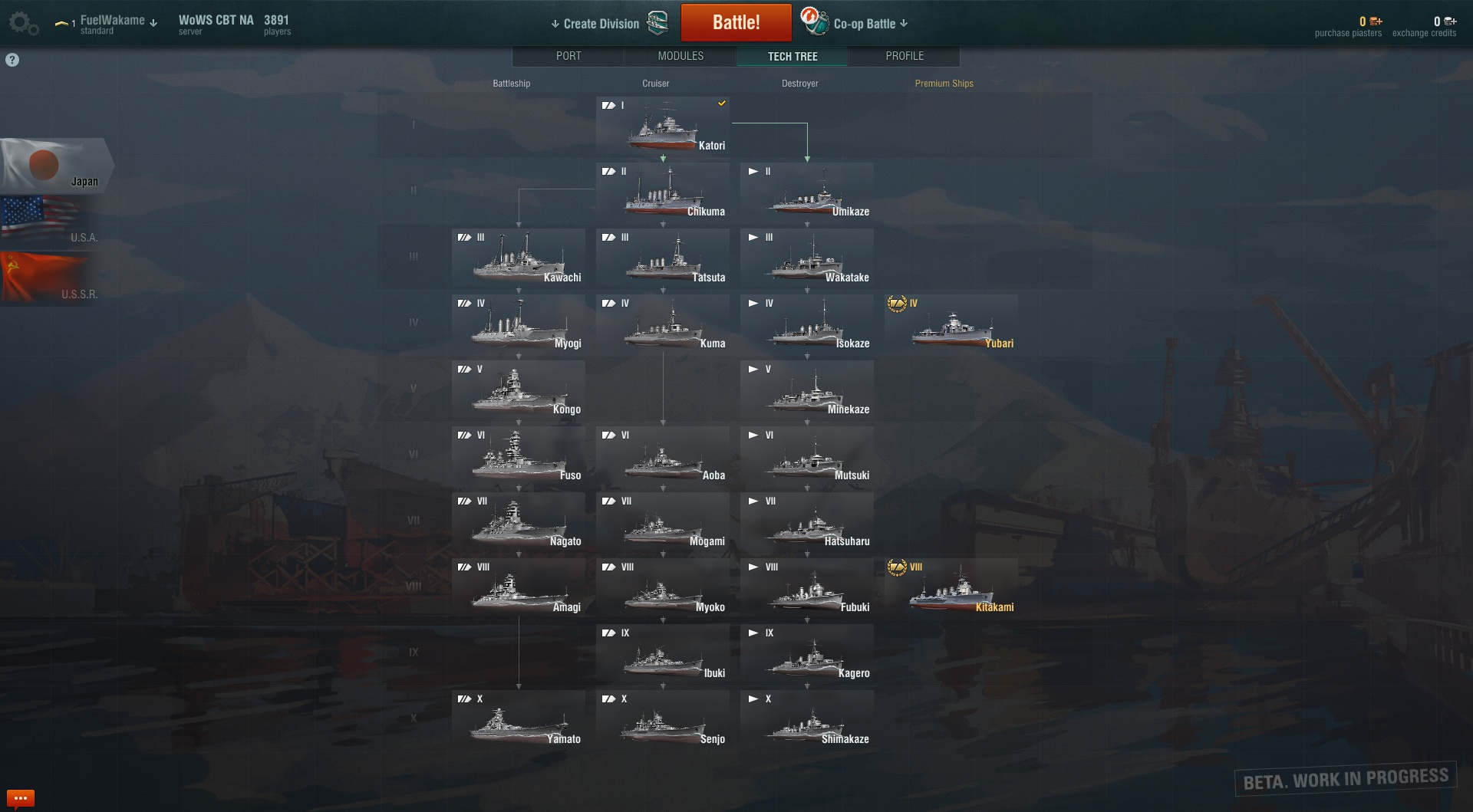Click the Co-op Battle mode icon
The height and width of the screenshot is (812, 1473).
[814, 21]
